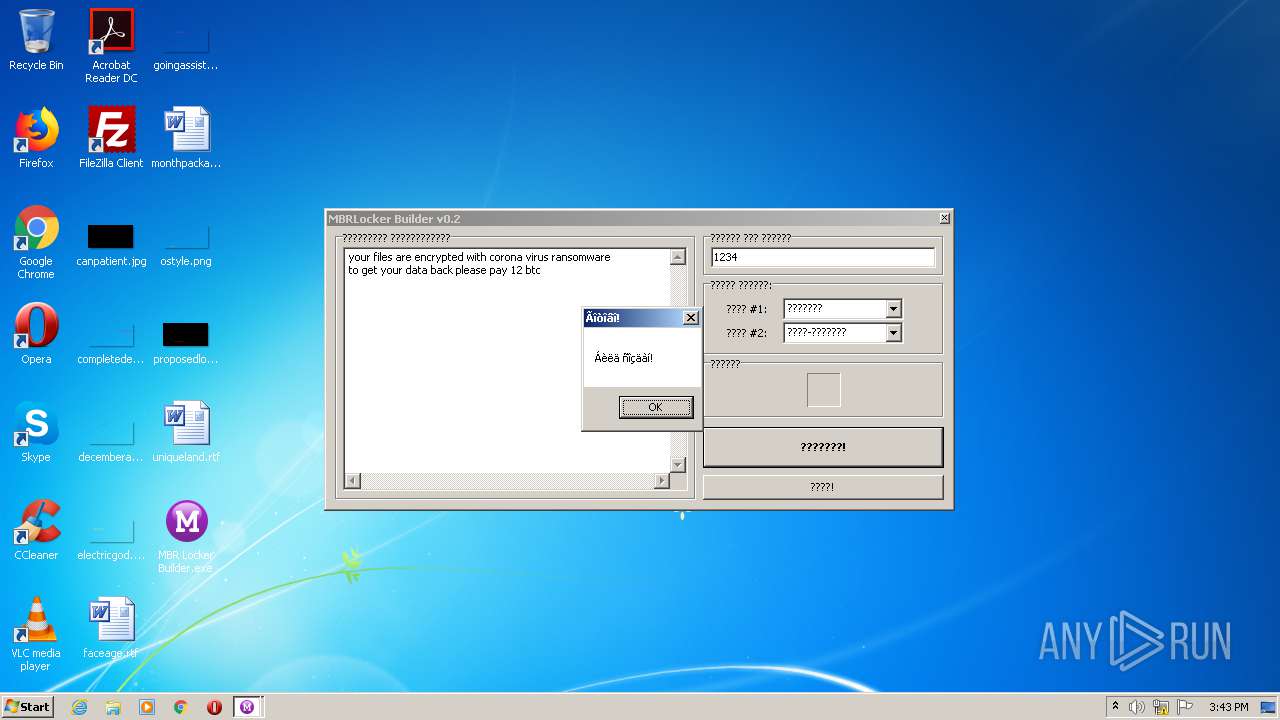
Task: Open the Skype desktop shortcut
Action: tap(36, 432)
